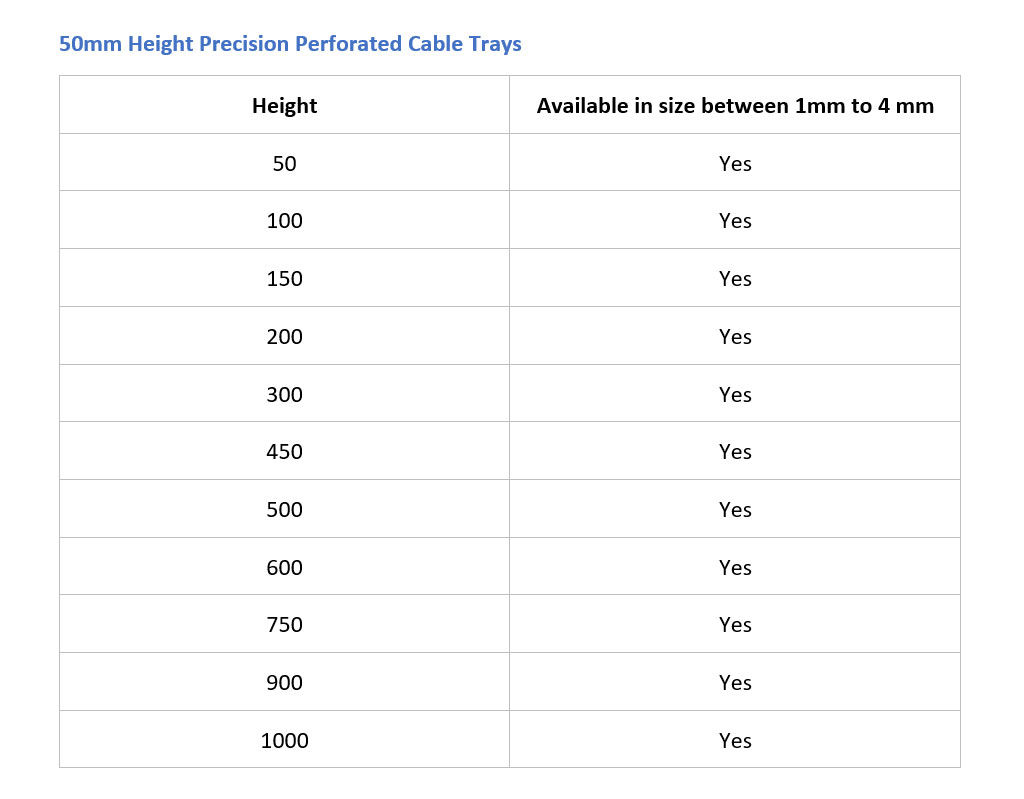Select the 450 height cell
This screenshot has width=1024, height=799.
284,451
